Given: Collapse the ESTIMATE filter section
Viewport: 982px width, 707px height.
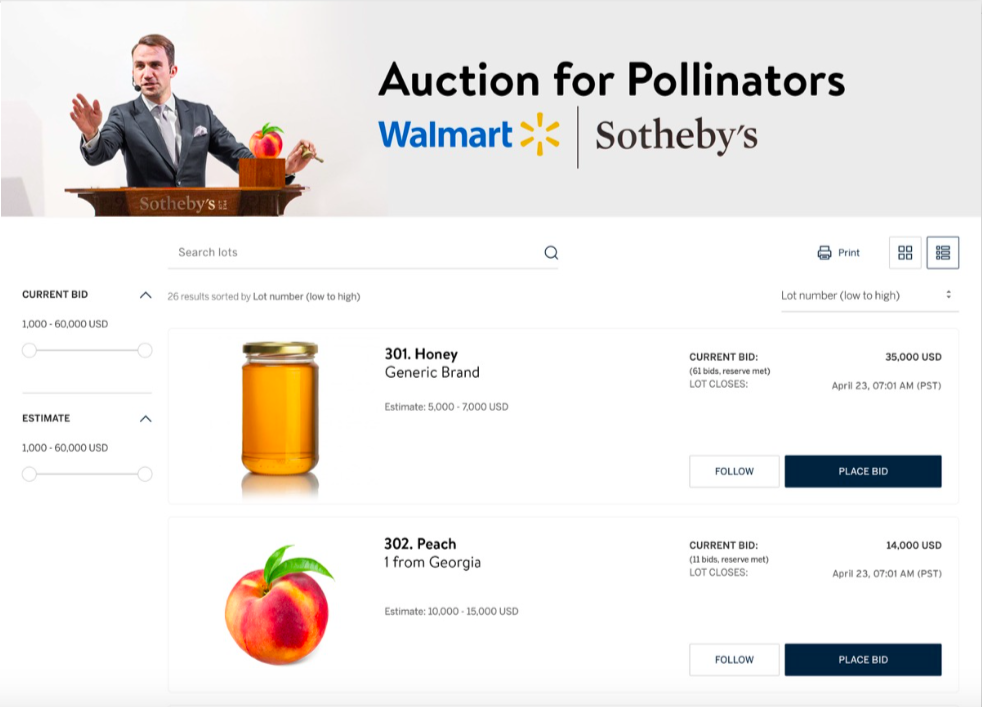Looking at the screenshot, I should point(148,418).
